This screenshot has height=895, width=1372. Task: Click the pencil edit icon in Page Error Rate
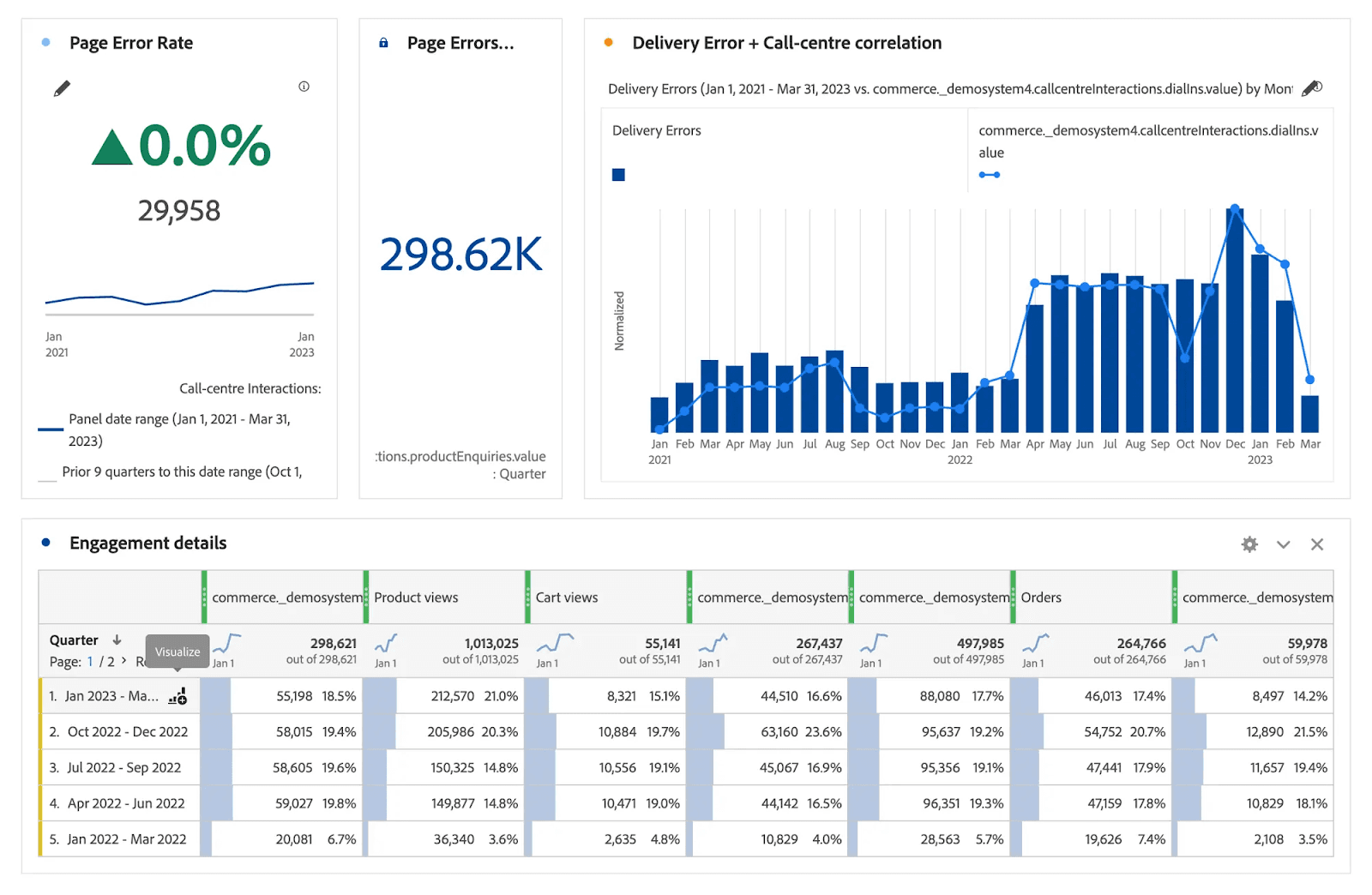tap(62, 88)
